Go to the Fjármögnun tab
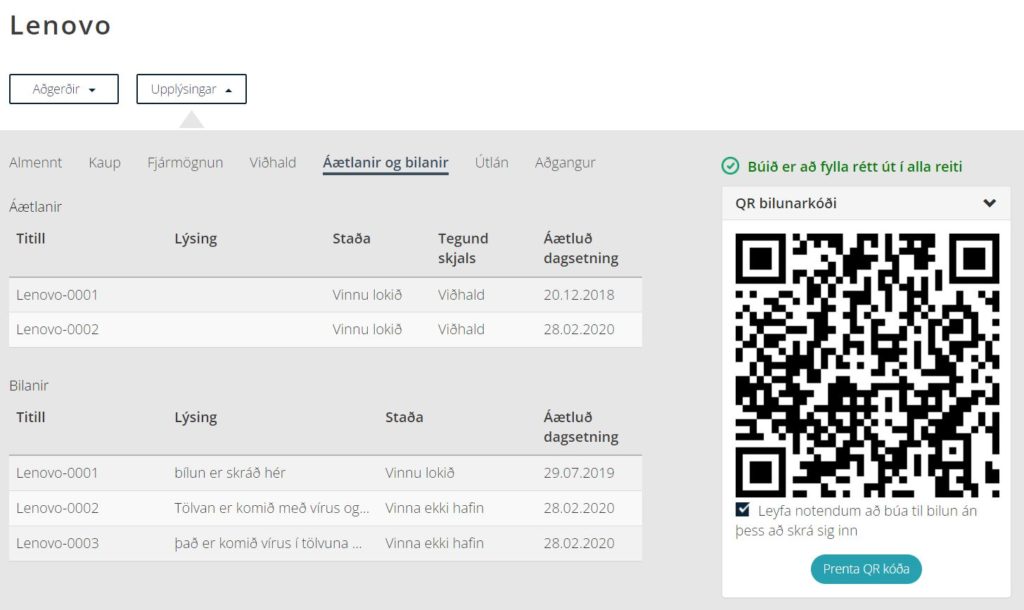The width and height of the screenshot is (1024, 610). point(185,163)
